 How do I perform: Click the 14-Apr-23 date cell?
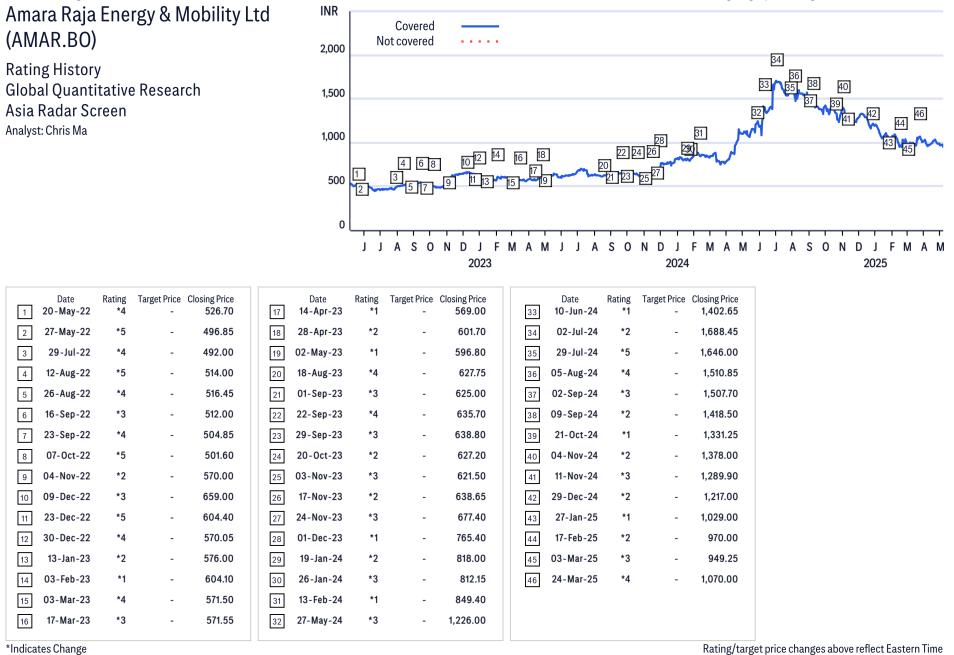321,311
